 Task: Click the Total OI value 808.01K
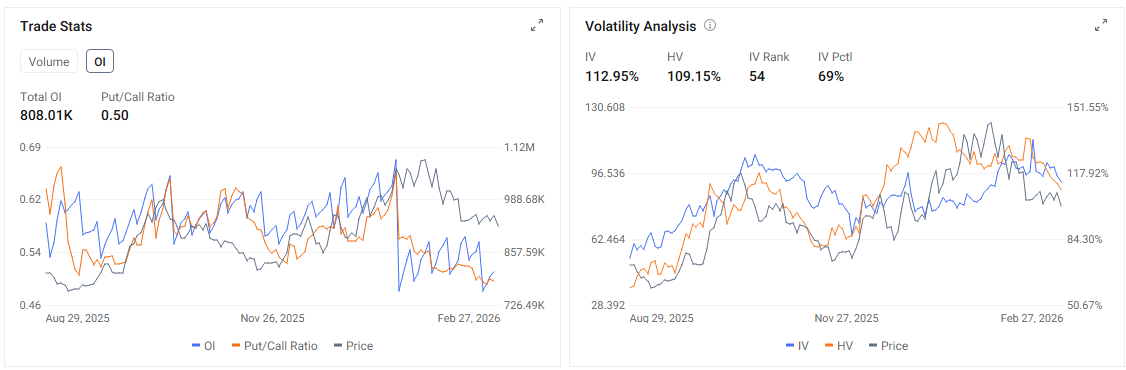47,115
